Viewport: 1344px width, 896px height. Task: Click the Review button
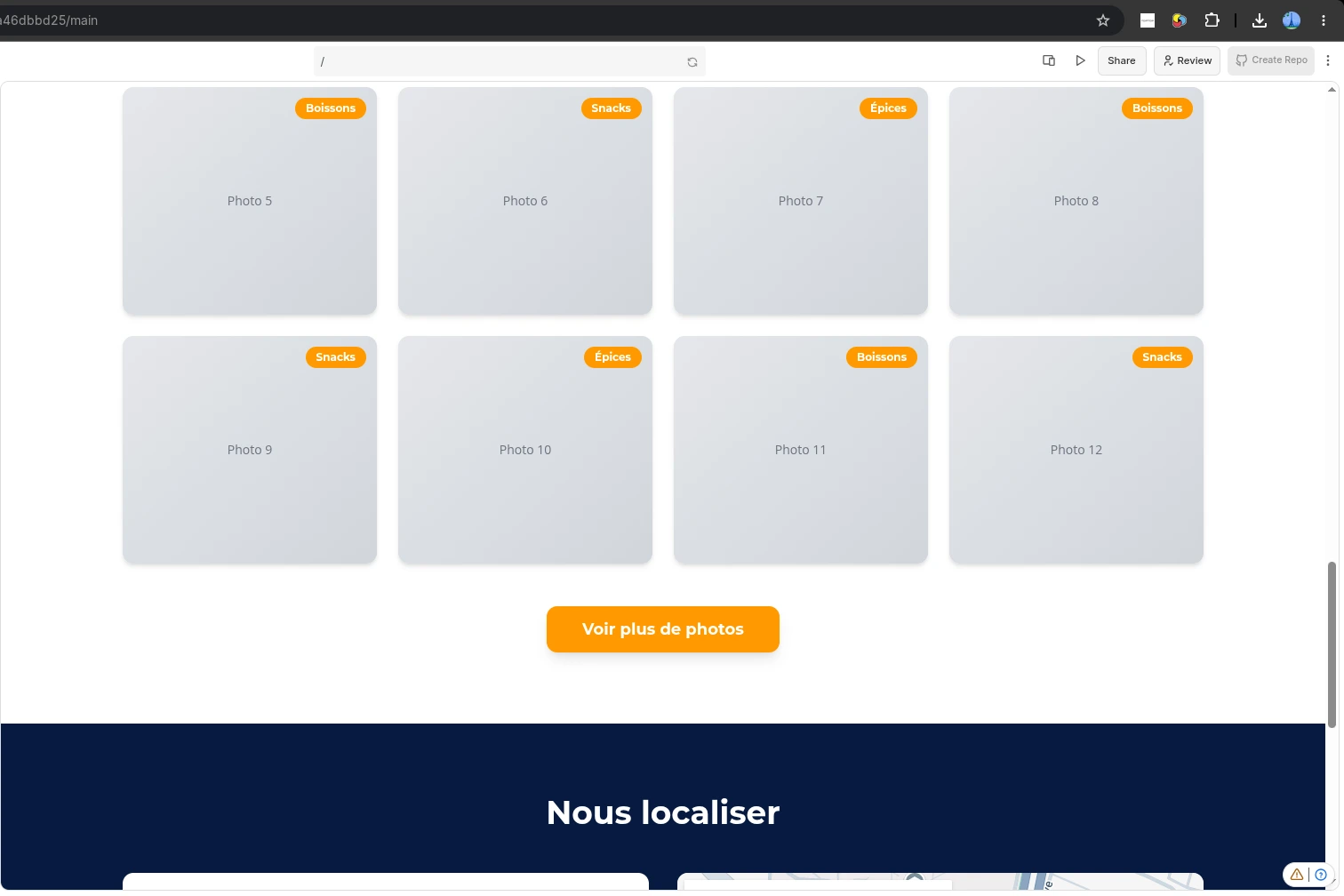(x=1187, y=60)
